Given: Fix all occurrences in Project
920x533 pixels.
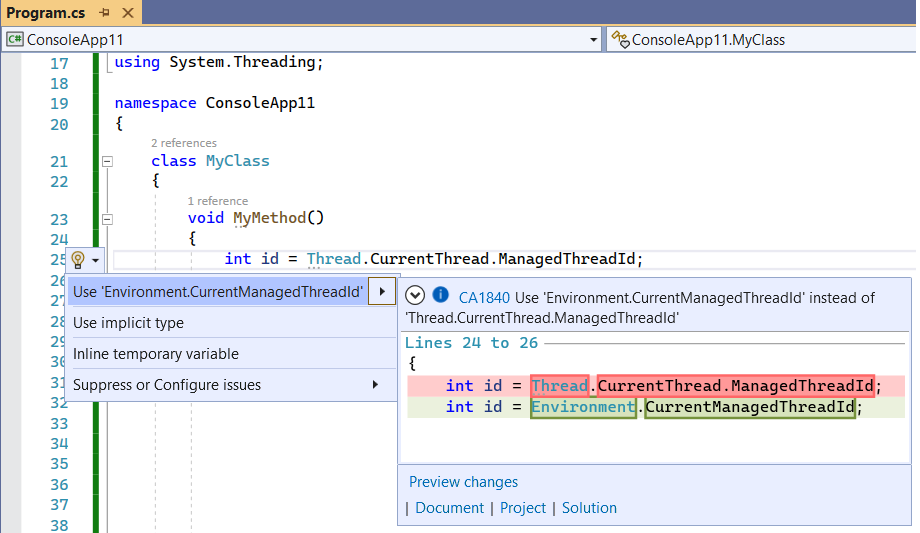Looking at the screenshot, I should pos(523,508).
